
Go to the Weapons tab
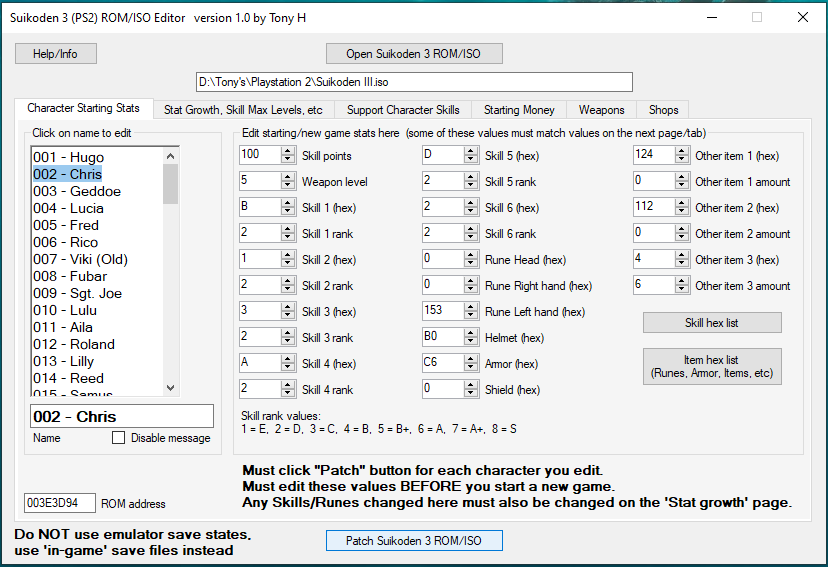(601, 110)
